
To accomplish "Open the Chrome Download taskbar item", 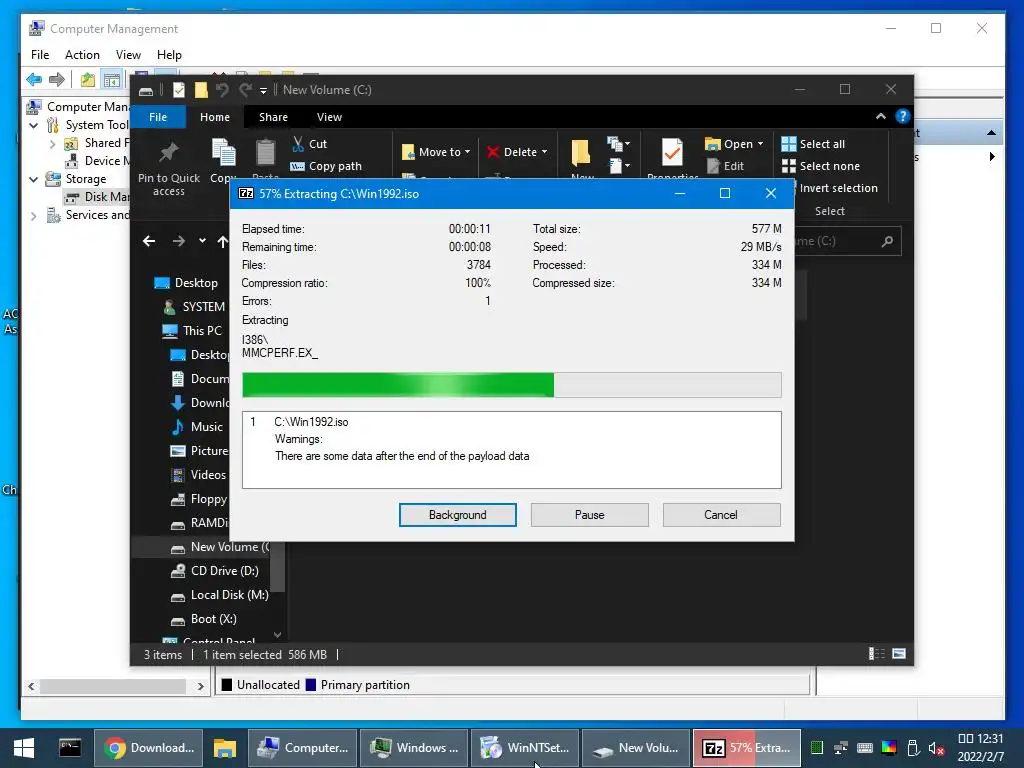I will pos(149,748).
